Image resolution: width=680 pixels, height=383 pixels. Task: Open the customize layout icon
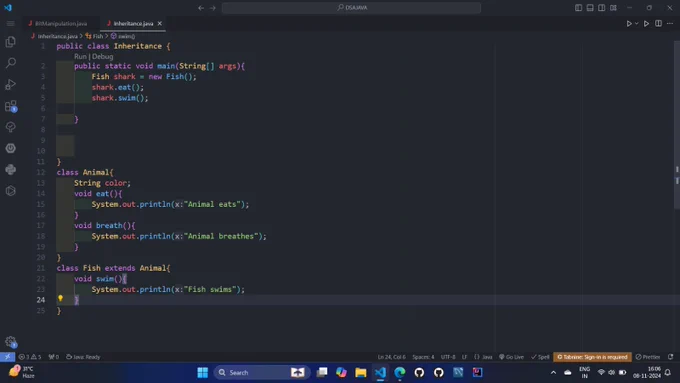click(613, 8)
